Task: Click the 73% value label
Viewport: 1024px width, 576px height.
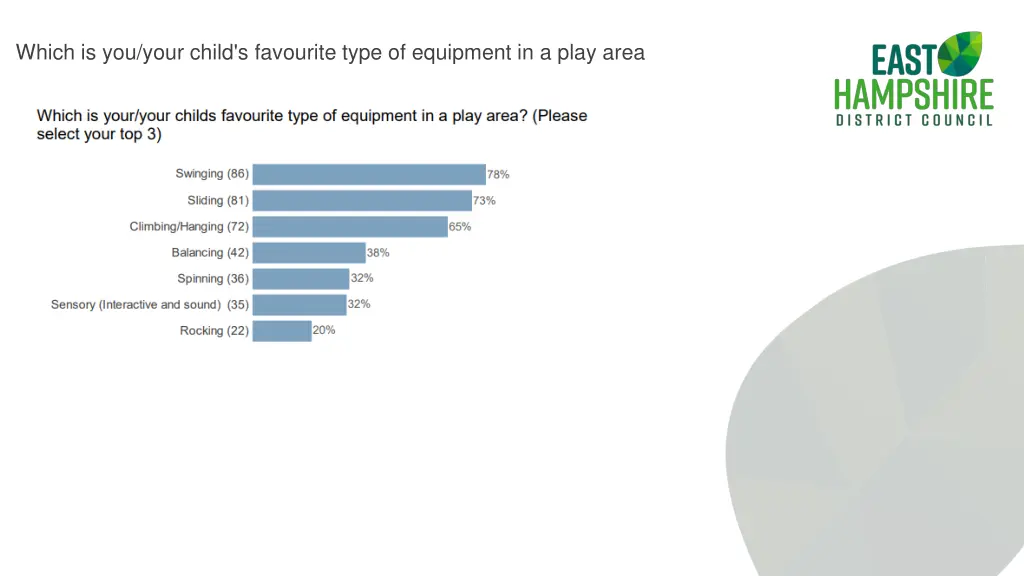Action: click(485, 200)
